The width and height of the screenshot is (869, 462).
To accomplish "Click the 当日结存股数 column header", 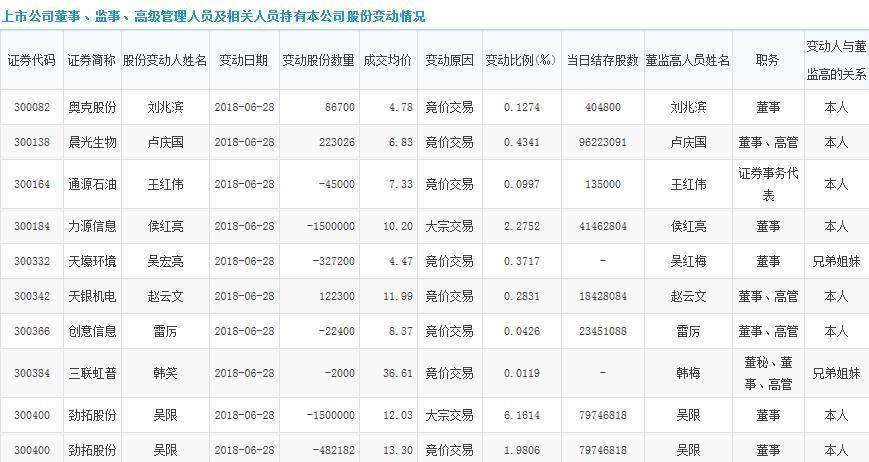I will 602,60.
